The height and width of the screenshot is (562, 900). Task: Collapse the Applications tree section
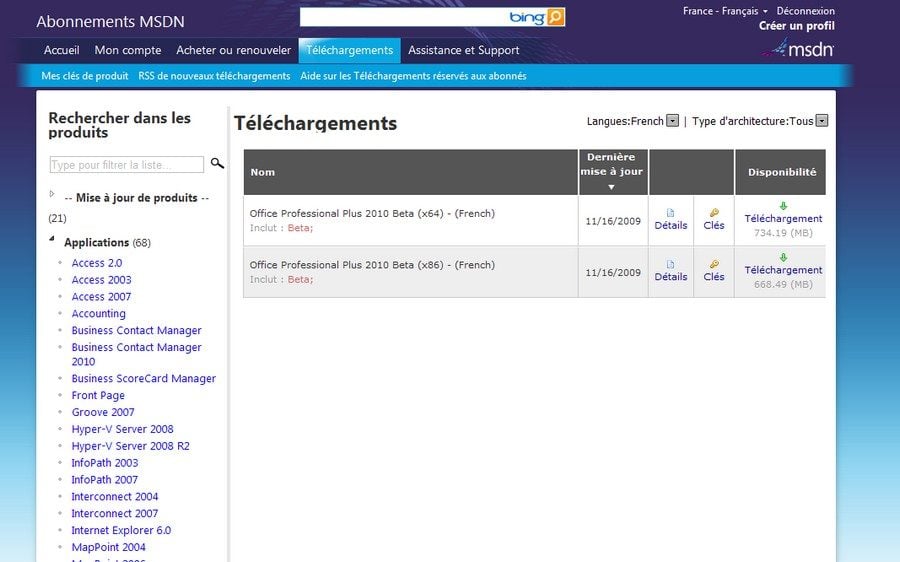[x=52, y=239]
